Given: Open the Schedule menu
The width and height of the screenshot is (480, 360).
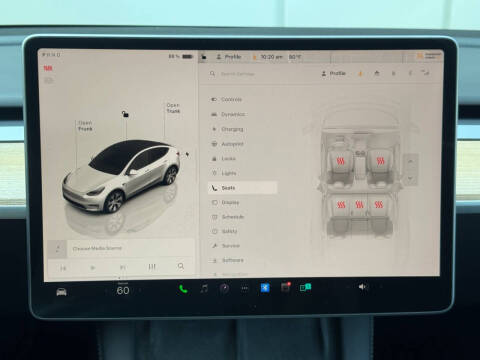Looking at the screenshot, I should point(228,217).
